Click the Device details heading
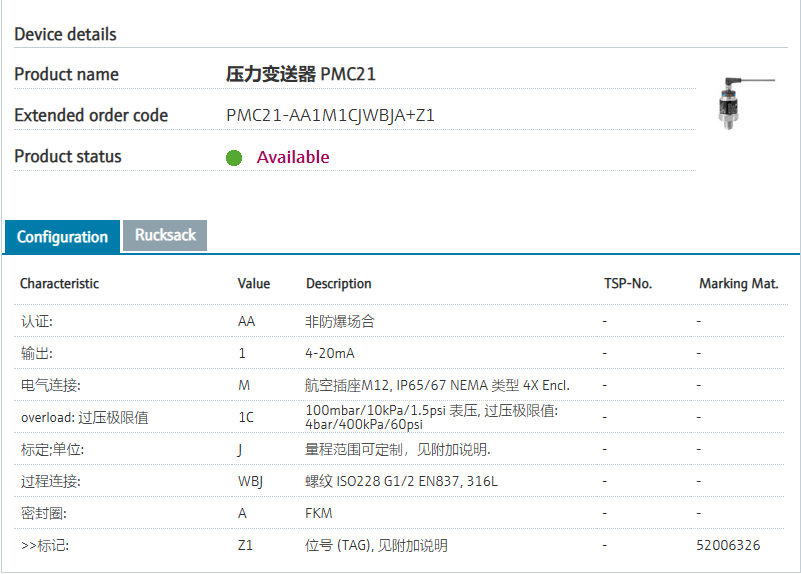 65,35
